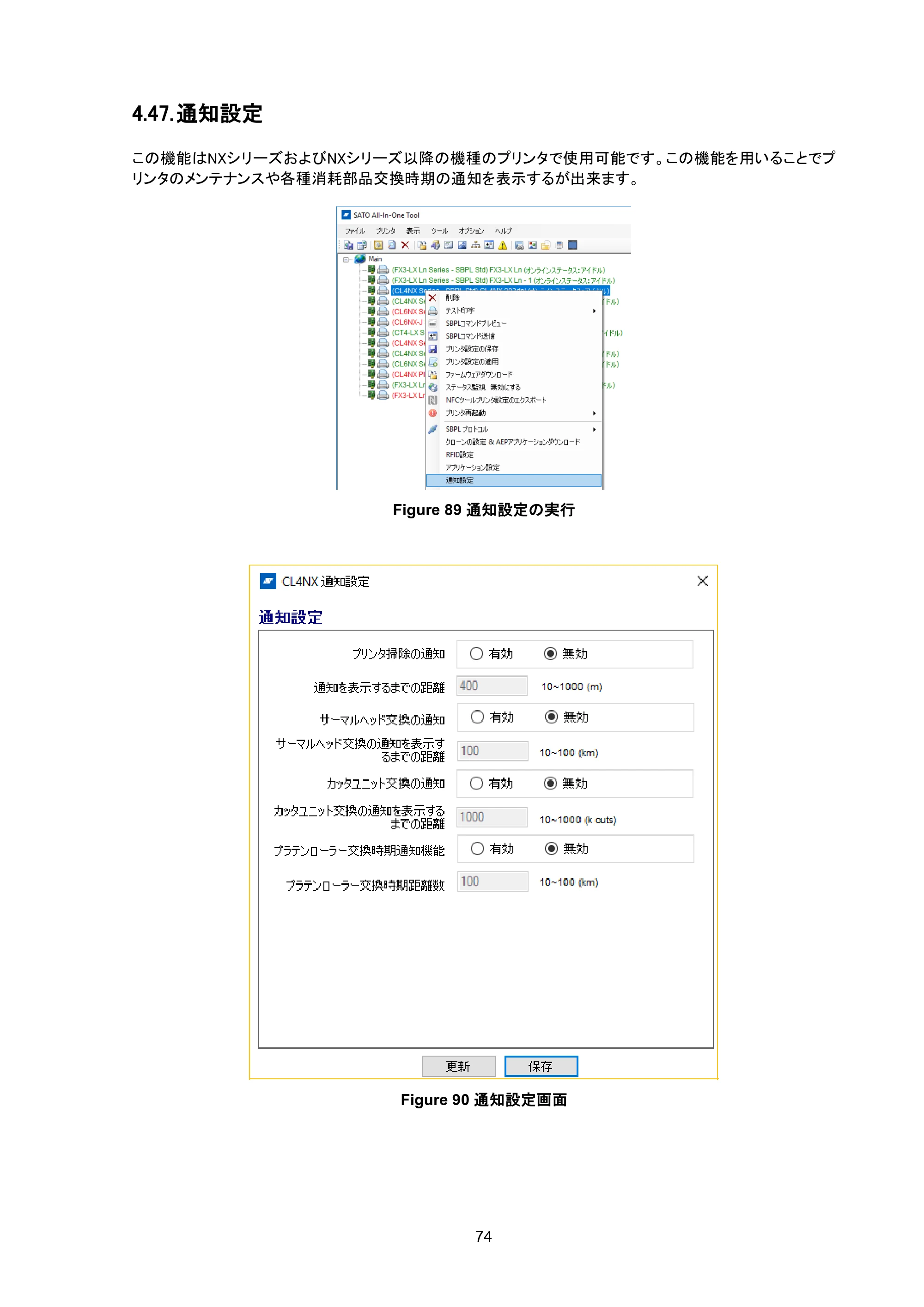Choose RFID設定 in the context menu
The image size is (924, 1307).
(514, 455)
